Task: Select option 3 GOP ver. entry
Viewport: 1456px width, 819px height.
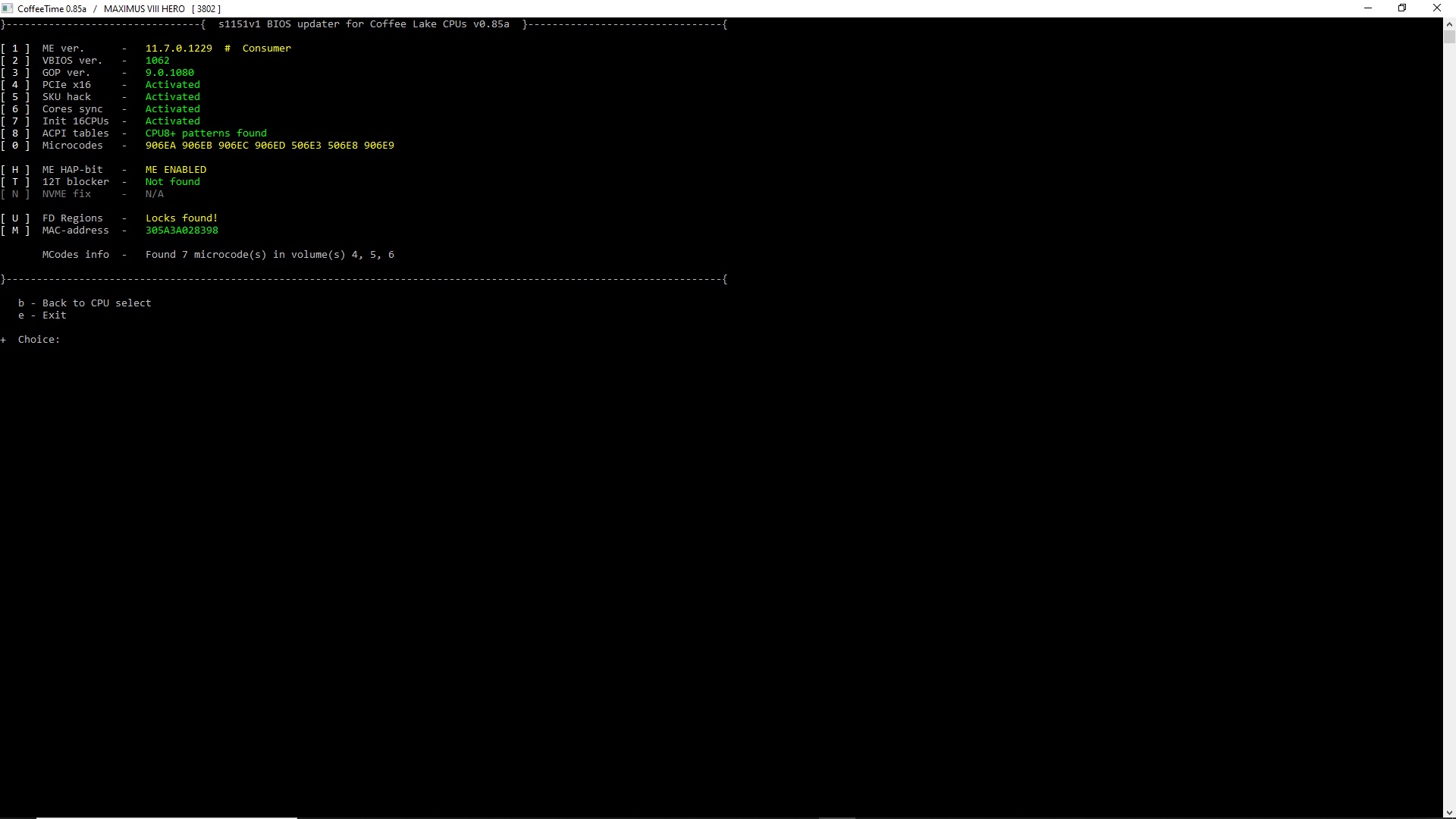Action: (66, 73)
